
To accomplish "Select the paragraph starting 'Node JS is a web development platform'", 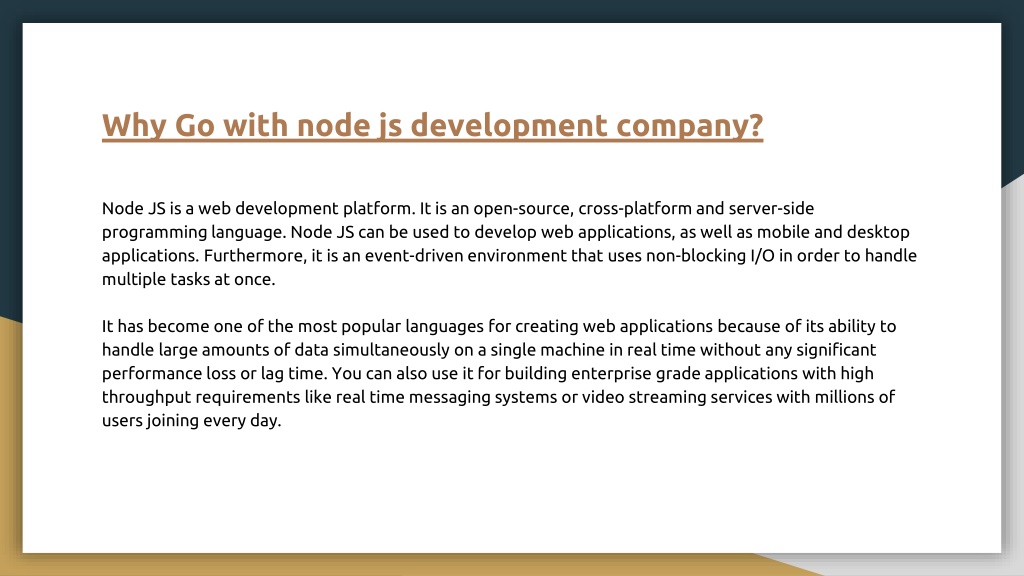I will (509, 244).
